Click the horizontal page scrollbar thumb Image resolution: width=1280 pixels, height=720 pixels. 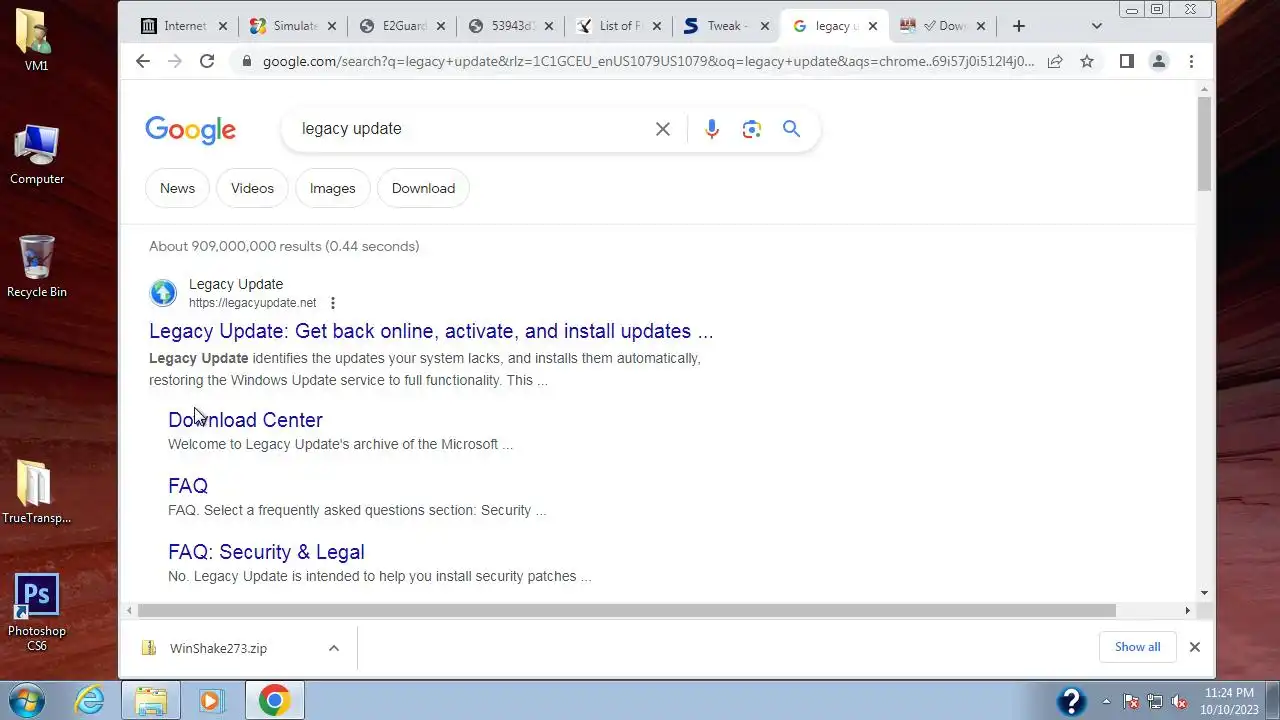click(626, 610)
